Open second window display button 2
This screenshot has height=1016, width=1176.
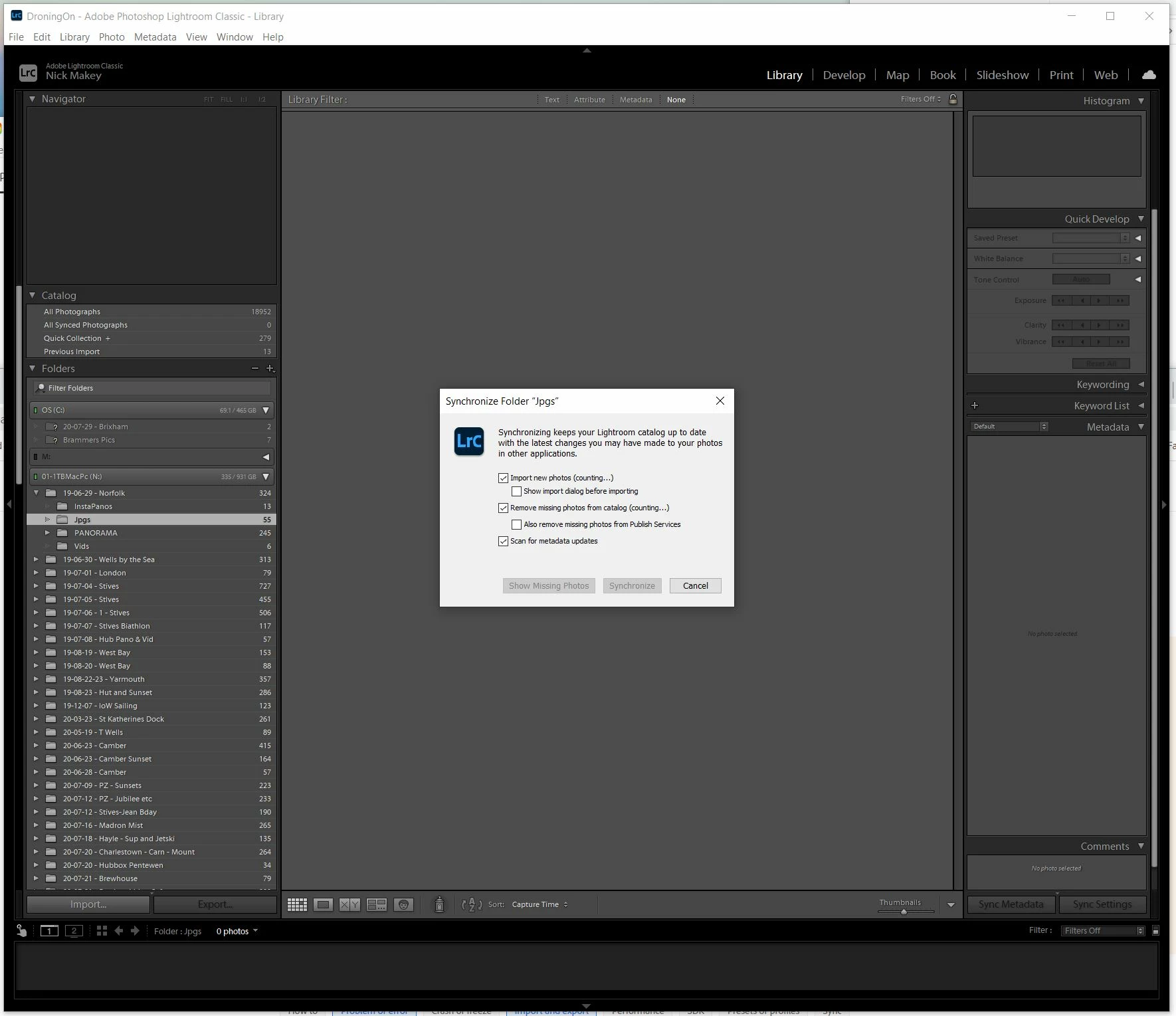74,931
